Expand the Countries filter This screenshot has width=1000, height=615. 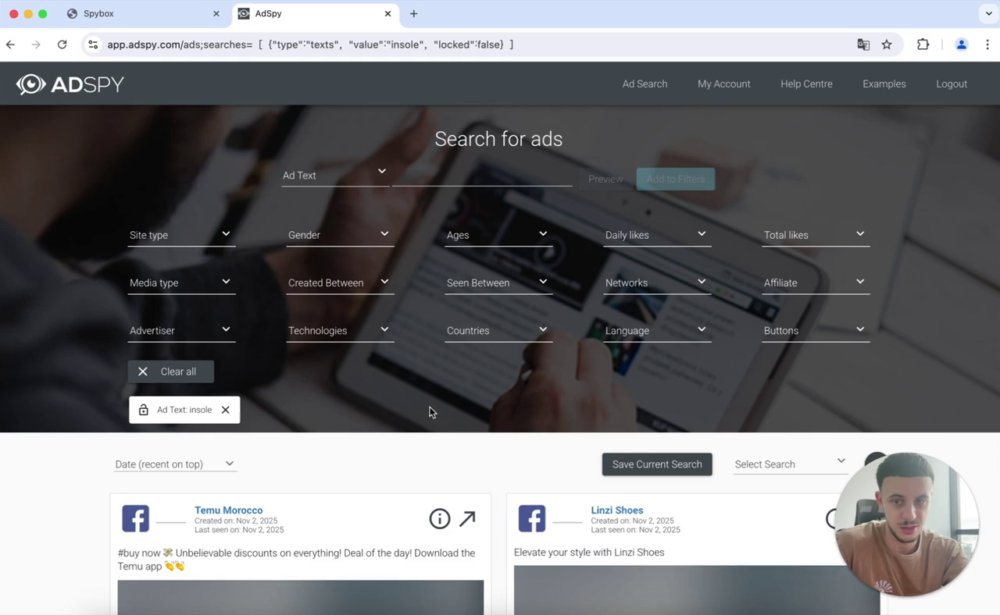[x=498, y=330]
